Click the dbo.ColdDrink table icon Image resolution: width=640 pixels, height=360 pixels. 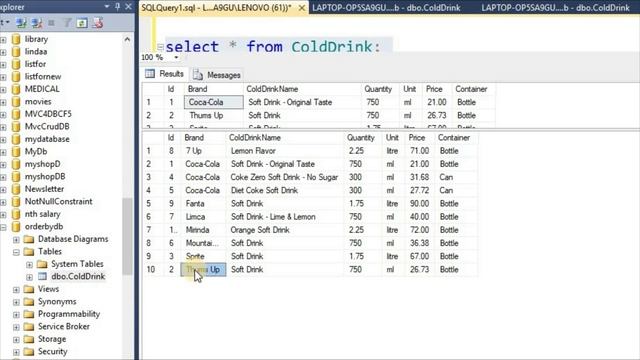pyautogui.click(x=42, y=276)
